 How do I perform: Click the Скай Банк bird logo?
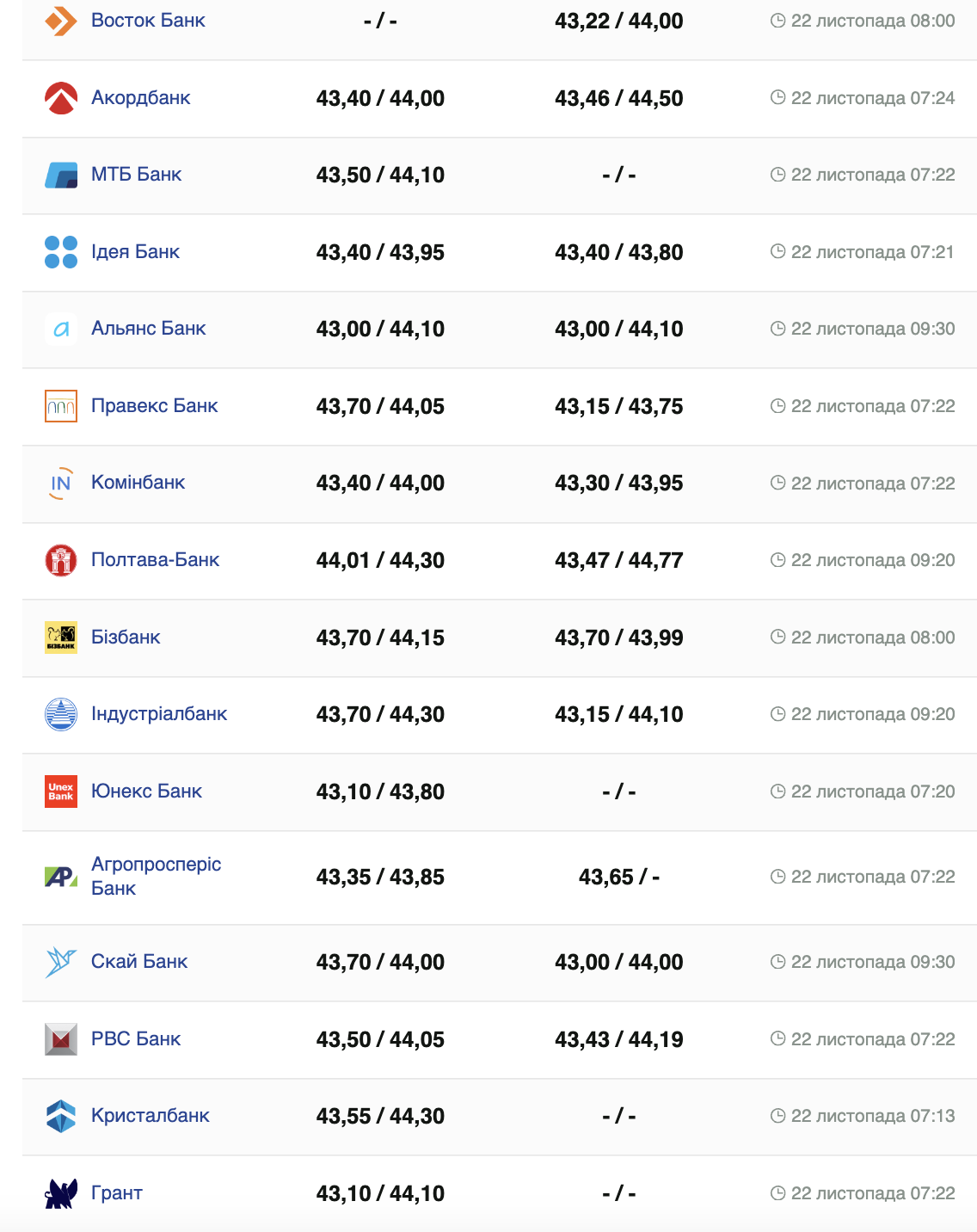pos(60,962)
